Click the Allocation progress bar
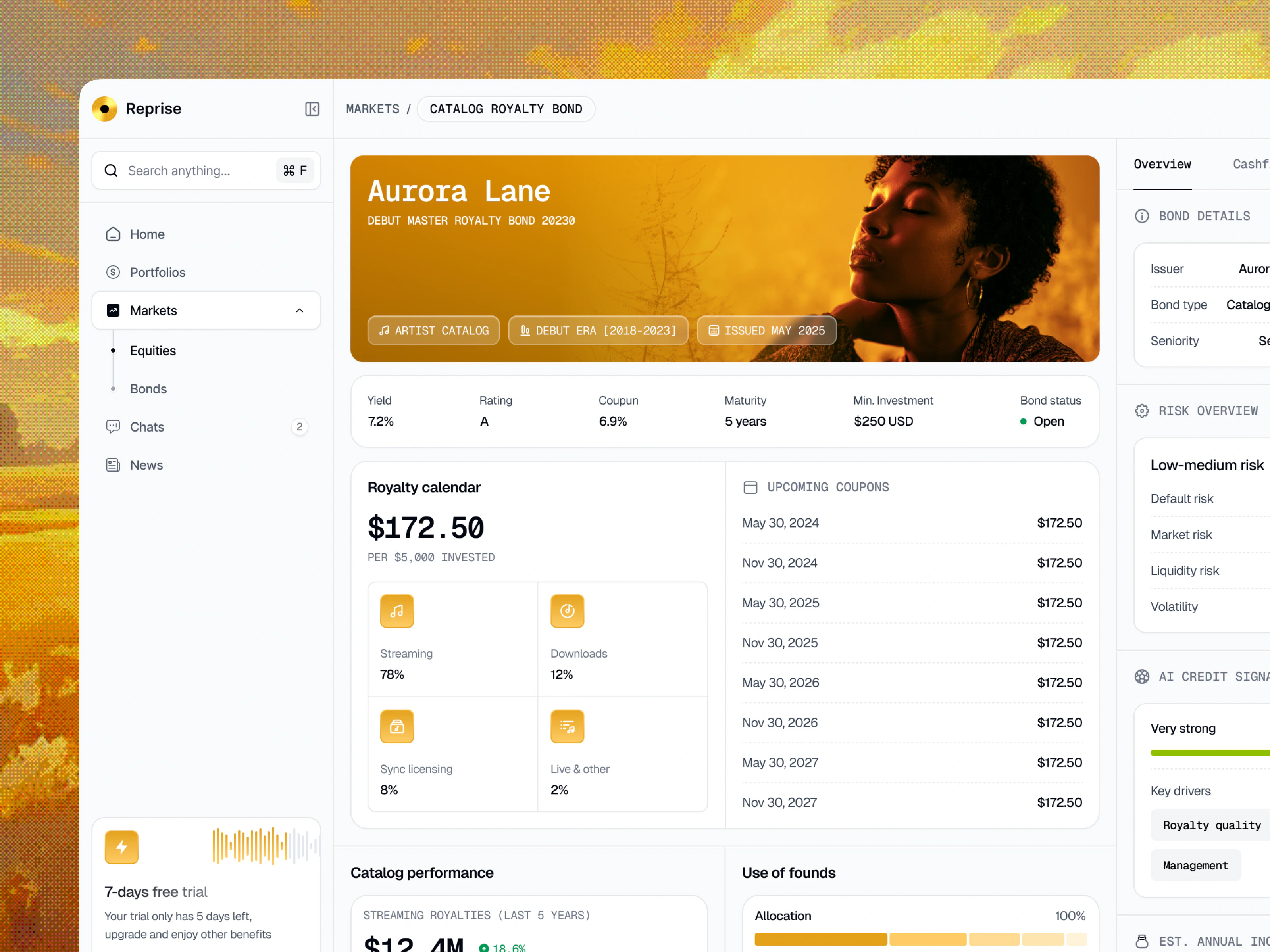This screenshot has height=952, width=1270. (x=920, y=939)
